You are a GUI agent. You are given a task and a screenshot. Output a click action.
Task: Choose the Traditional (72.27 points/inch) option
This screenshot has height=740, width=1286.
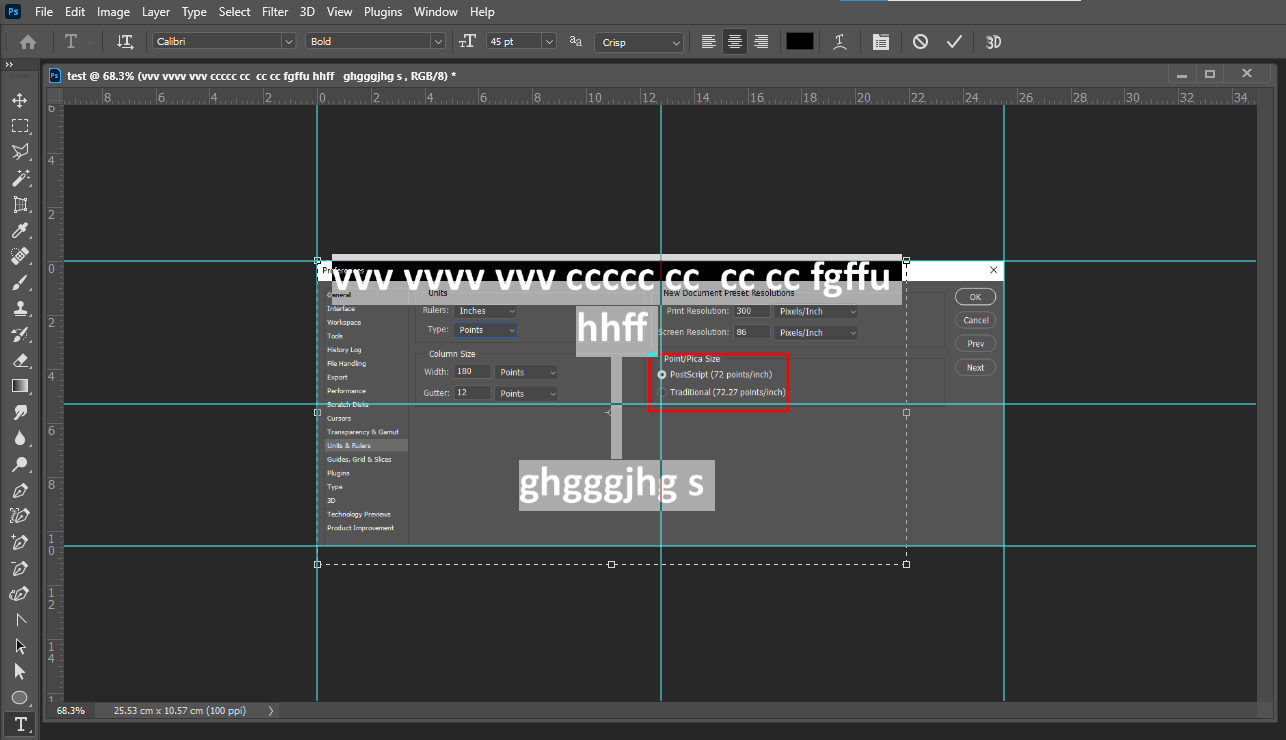point(661,392)
